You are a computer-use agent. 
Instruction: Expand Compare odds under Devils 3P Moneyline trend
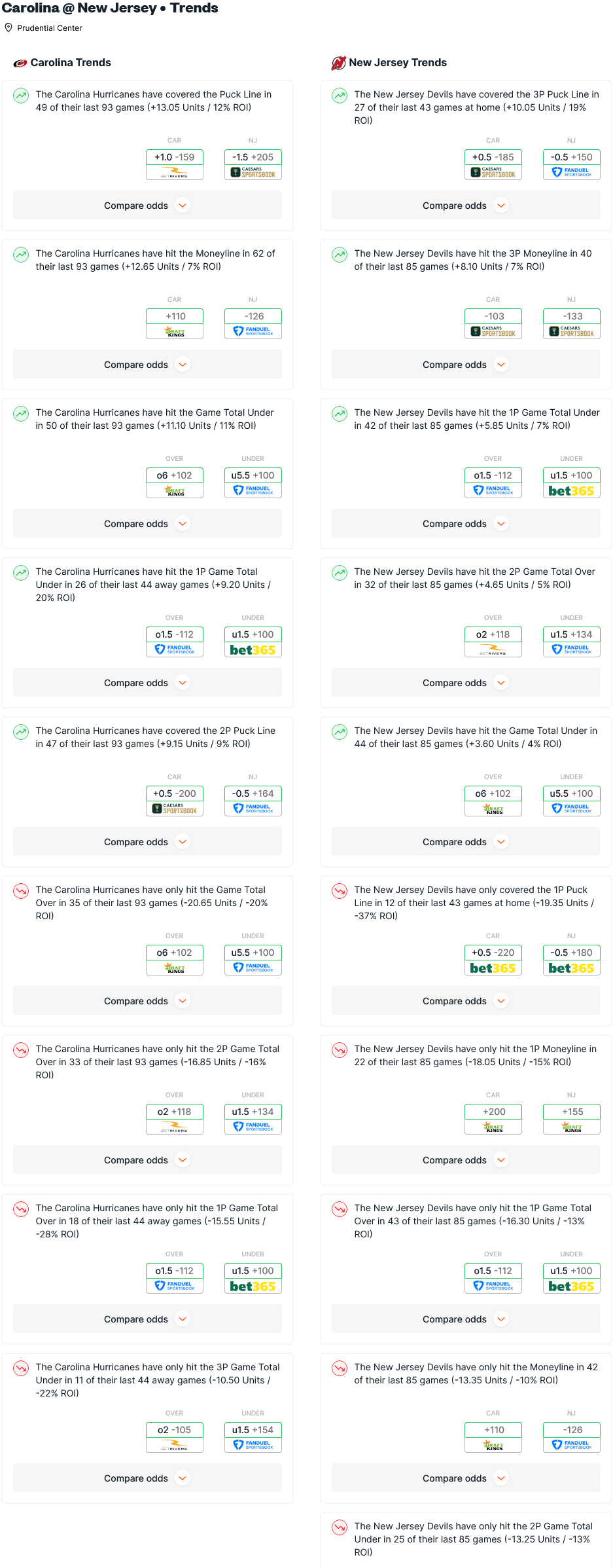[466, 365]
